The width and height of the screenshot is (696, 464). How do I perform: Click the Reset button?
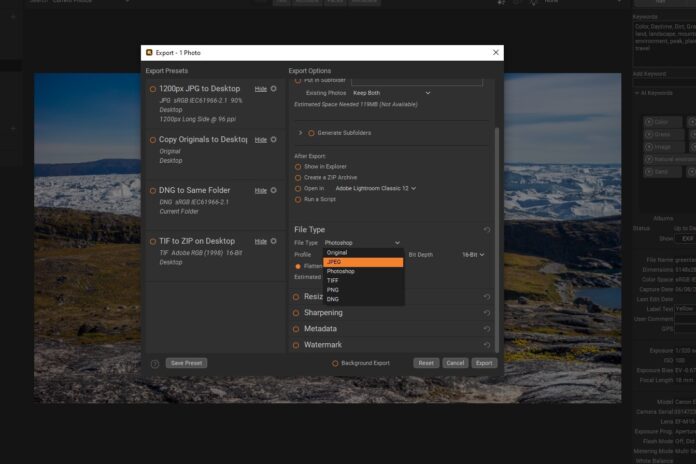[x=426, y=363]
